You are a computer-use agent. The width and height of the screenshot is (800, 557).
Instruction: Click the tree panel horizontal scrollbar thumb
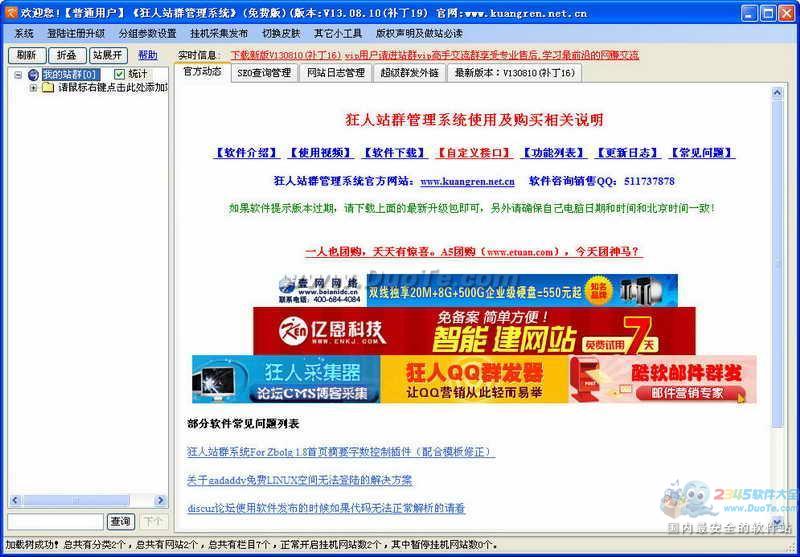pyautogui.click(x=76, y=500)
